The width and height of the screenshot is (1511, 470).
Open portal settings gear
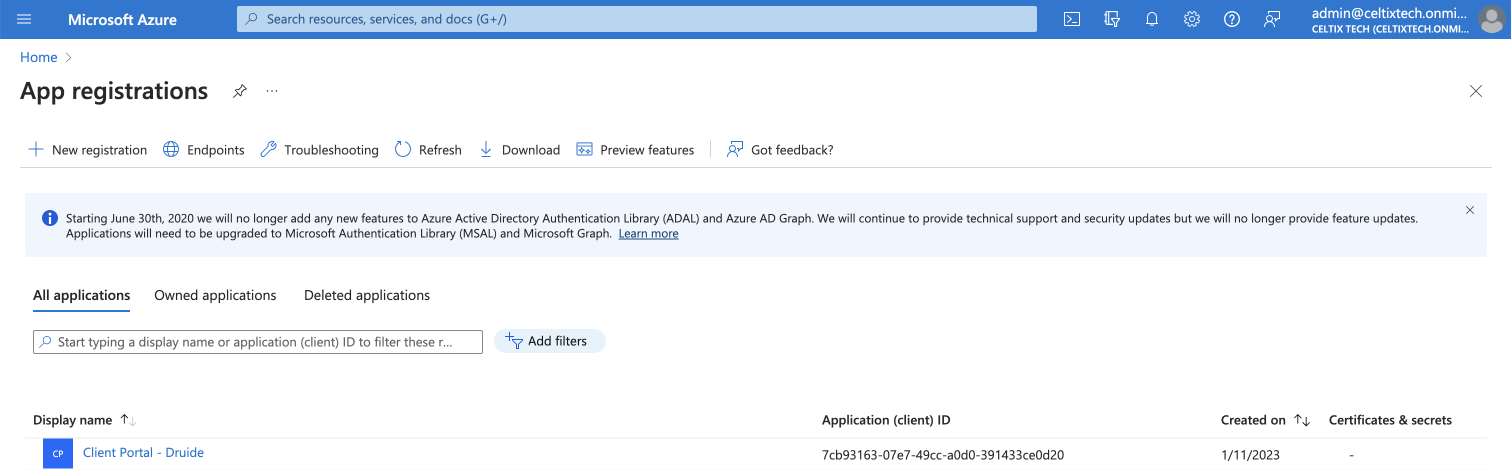1191,19
